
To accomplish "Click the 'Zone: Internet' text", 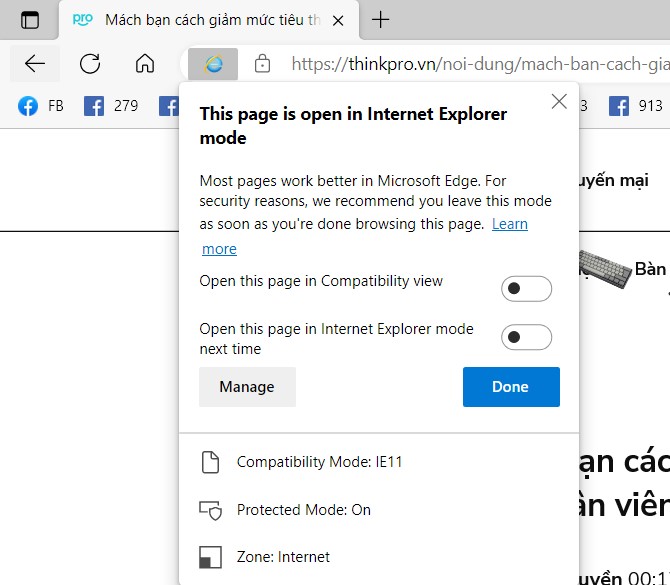I will [x=283, y=557].
